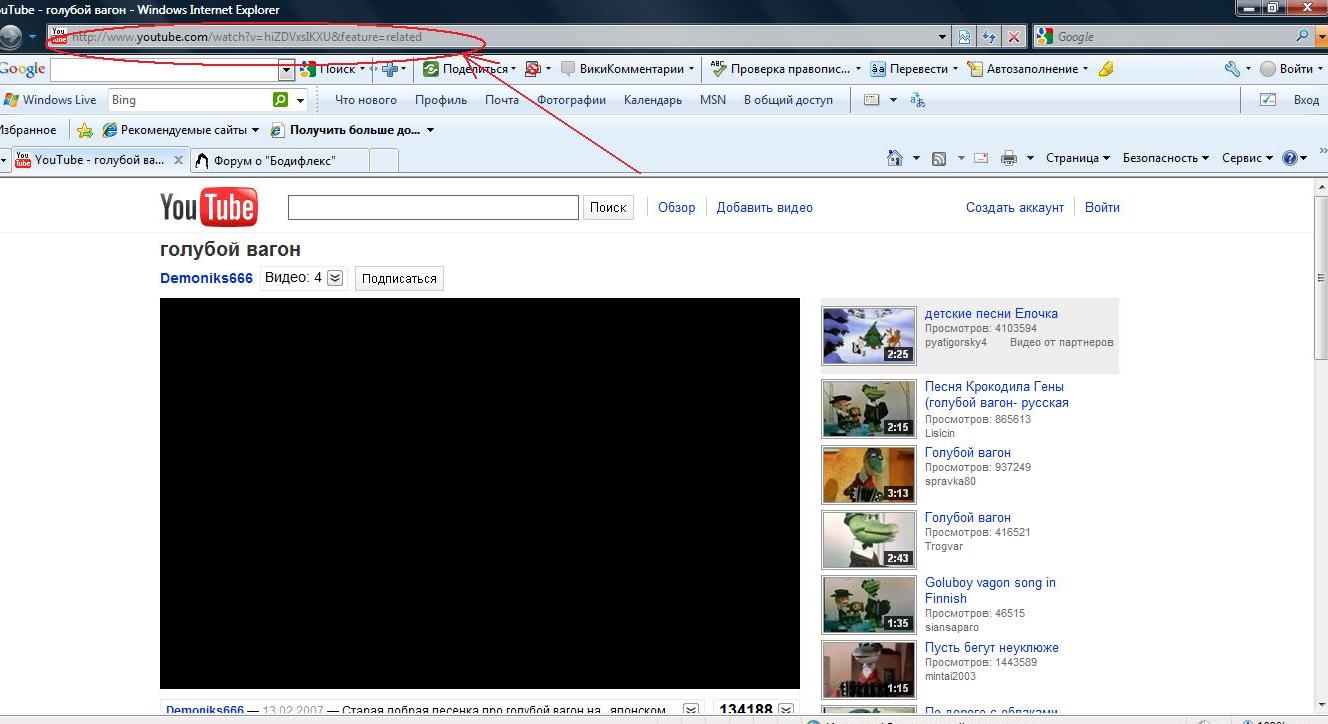Click in the YouTube search input field
This screenshot has width=1328, height=724.
coord(433,207)
